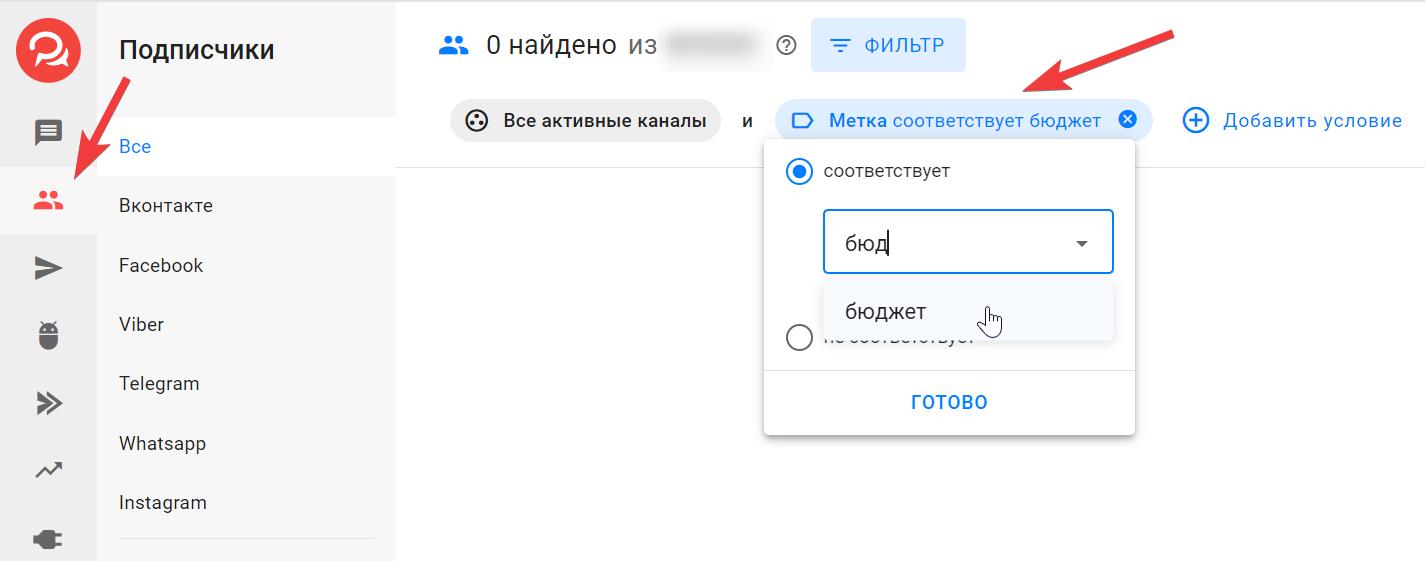
Task: Open the "Все активные каналы" channel selector
Action: coord(585,121)
